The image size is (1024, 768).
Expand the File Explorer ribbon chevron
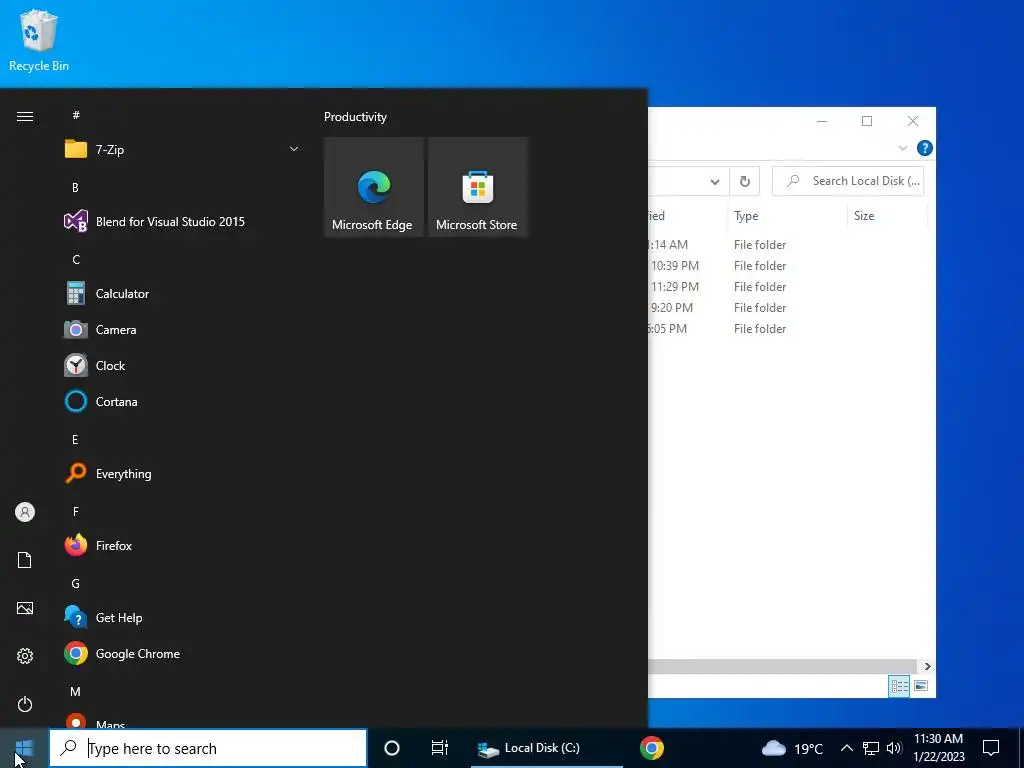tap(903, 148)
